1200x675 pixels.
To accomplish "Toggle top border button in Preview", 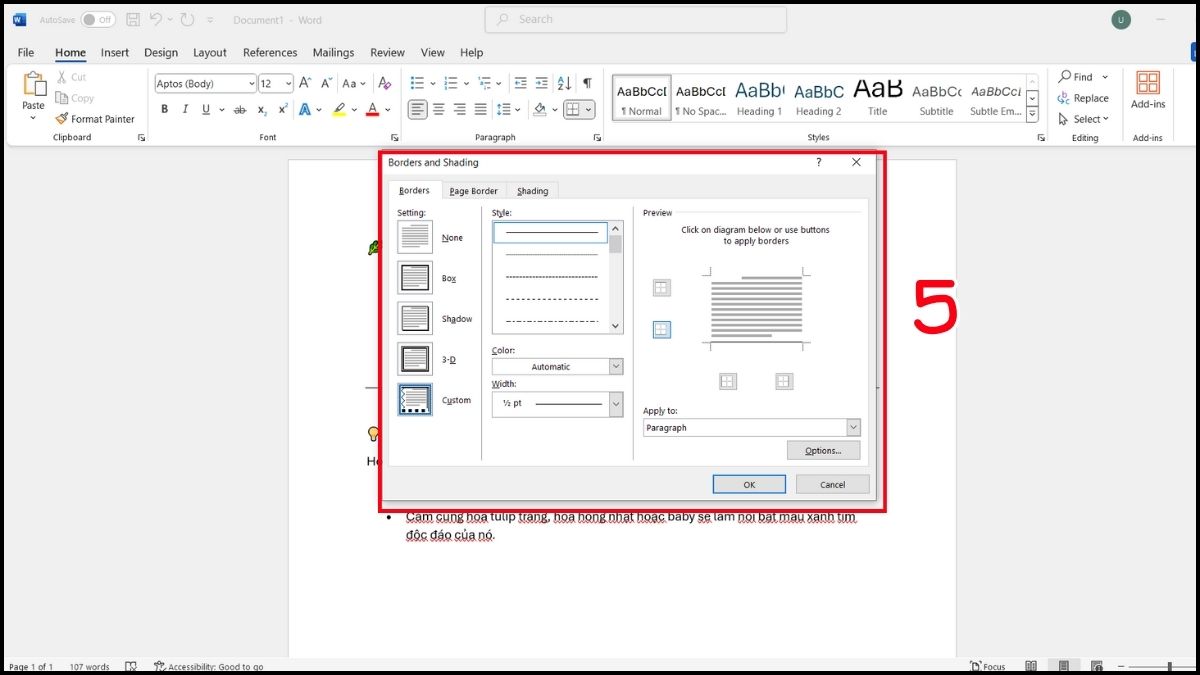I will pyautogui.click(x=661, y=288).
